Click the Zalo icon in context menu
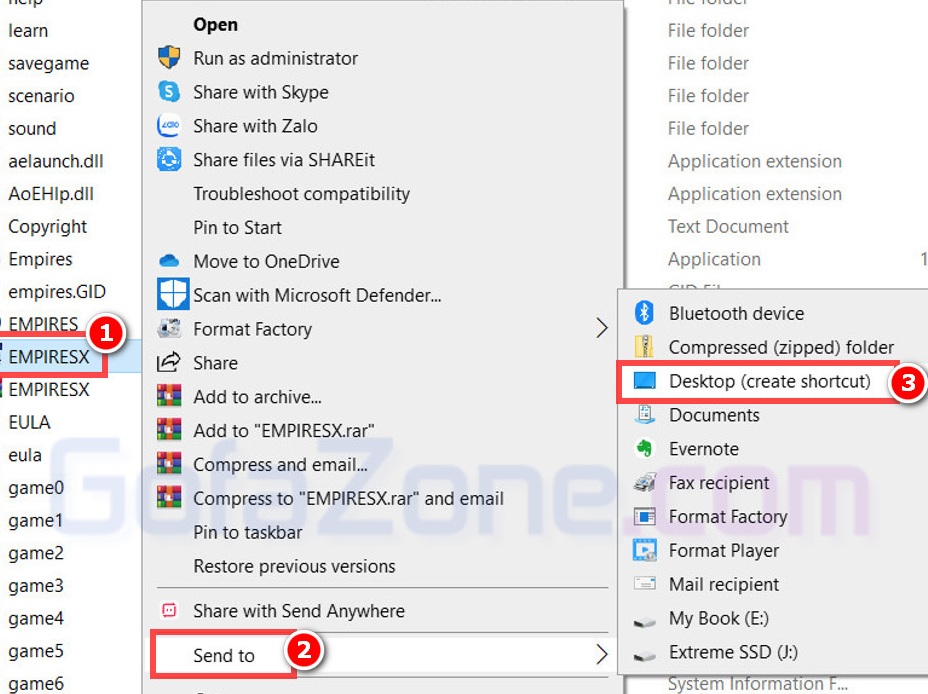The image size is (928, 694). click(169, 126)
